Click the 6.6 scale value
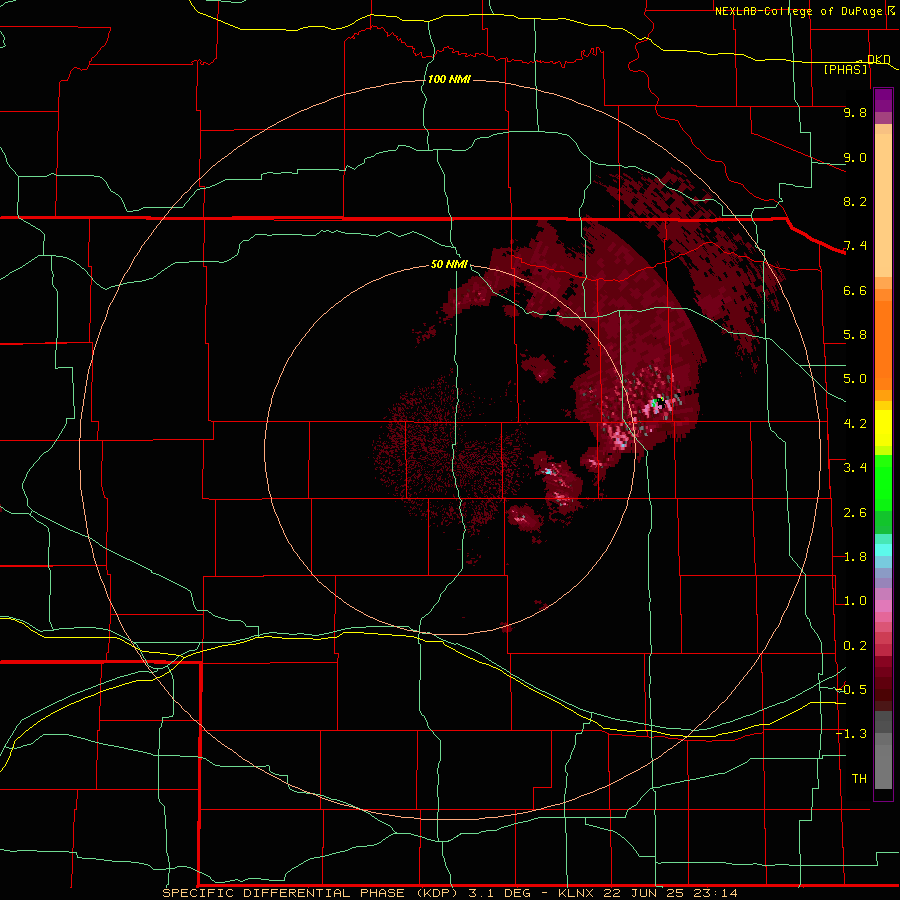900x900 pixels. point(855,290)
